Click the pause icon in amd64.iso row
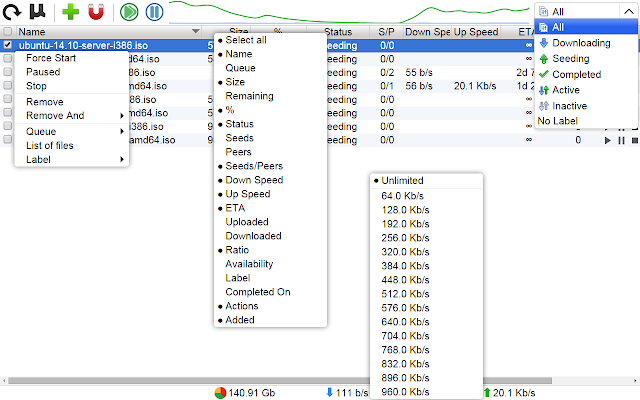Image resolution: width=640 pixels, height=400 pixels. (621, 140)
